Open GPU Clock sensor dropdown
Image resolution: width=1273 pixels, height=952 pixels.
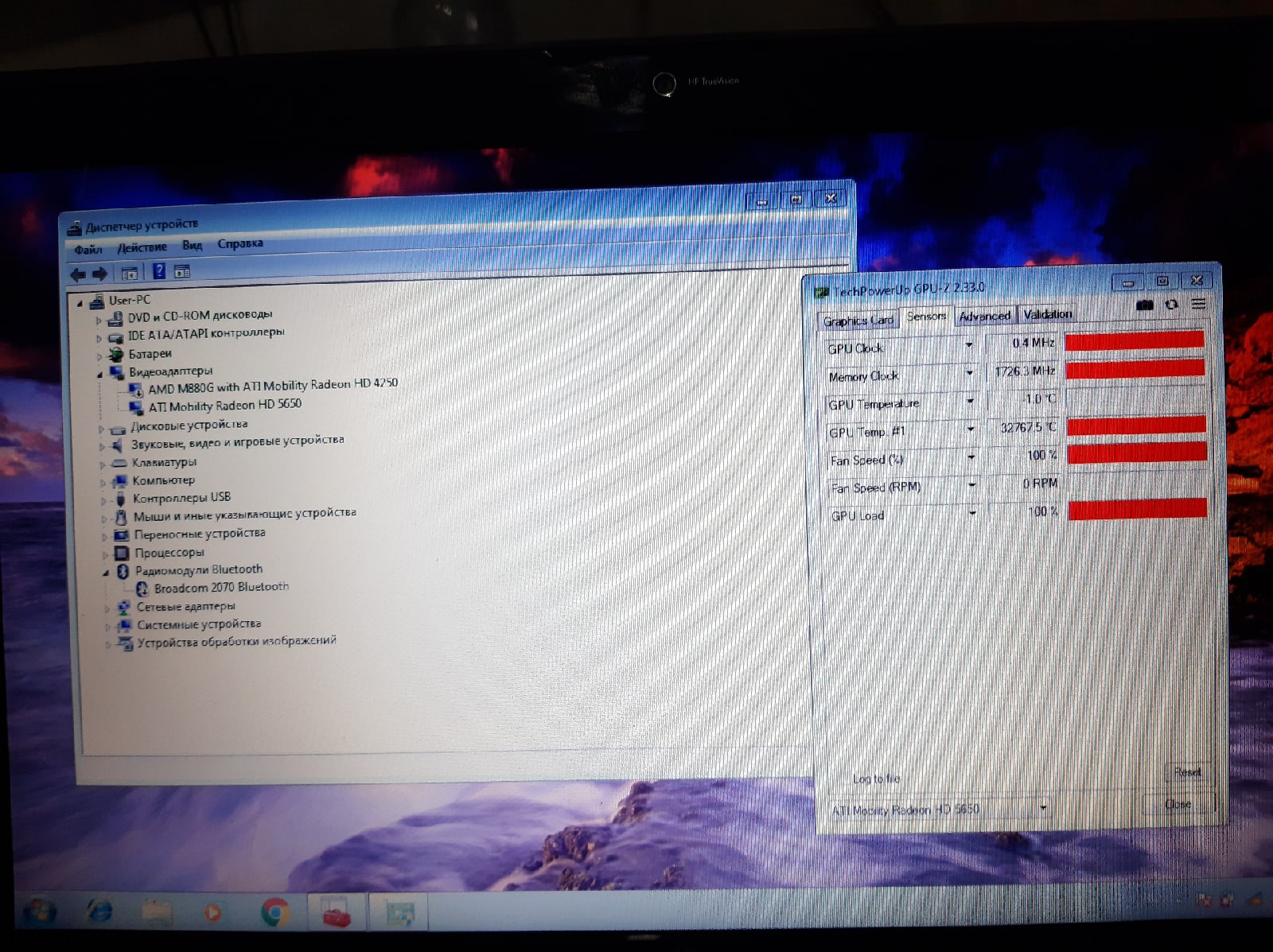click(x=968, y=345)
